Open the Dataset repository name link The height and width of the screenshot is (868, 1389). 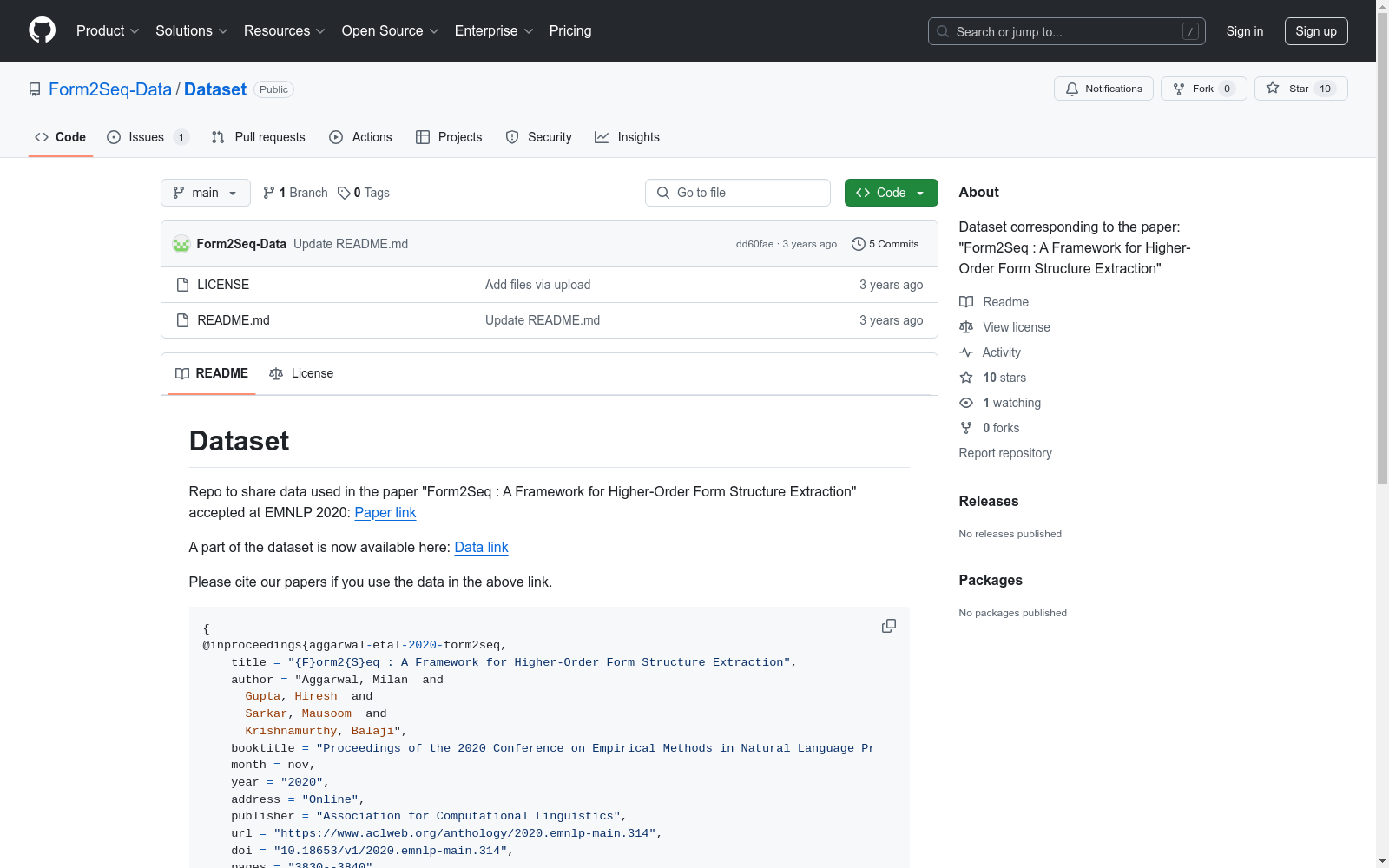215,89
